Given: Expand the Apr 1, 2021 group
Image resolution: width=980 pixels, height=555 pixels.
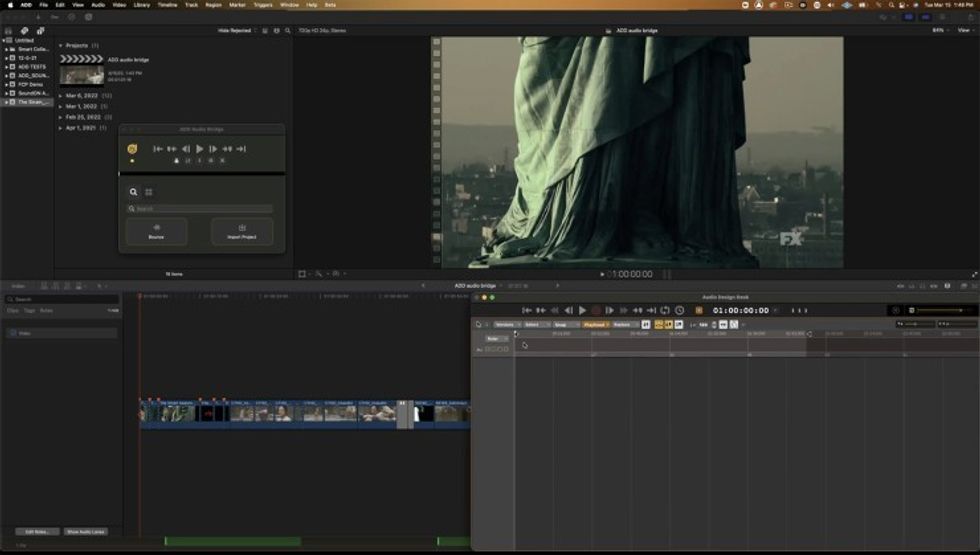Looking at the screenshot, I should point(61,128).
